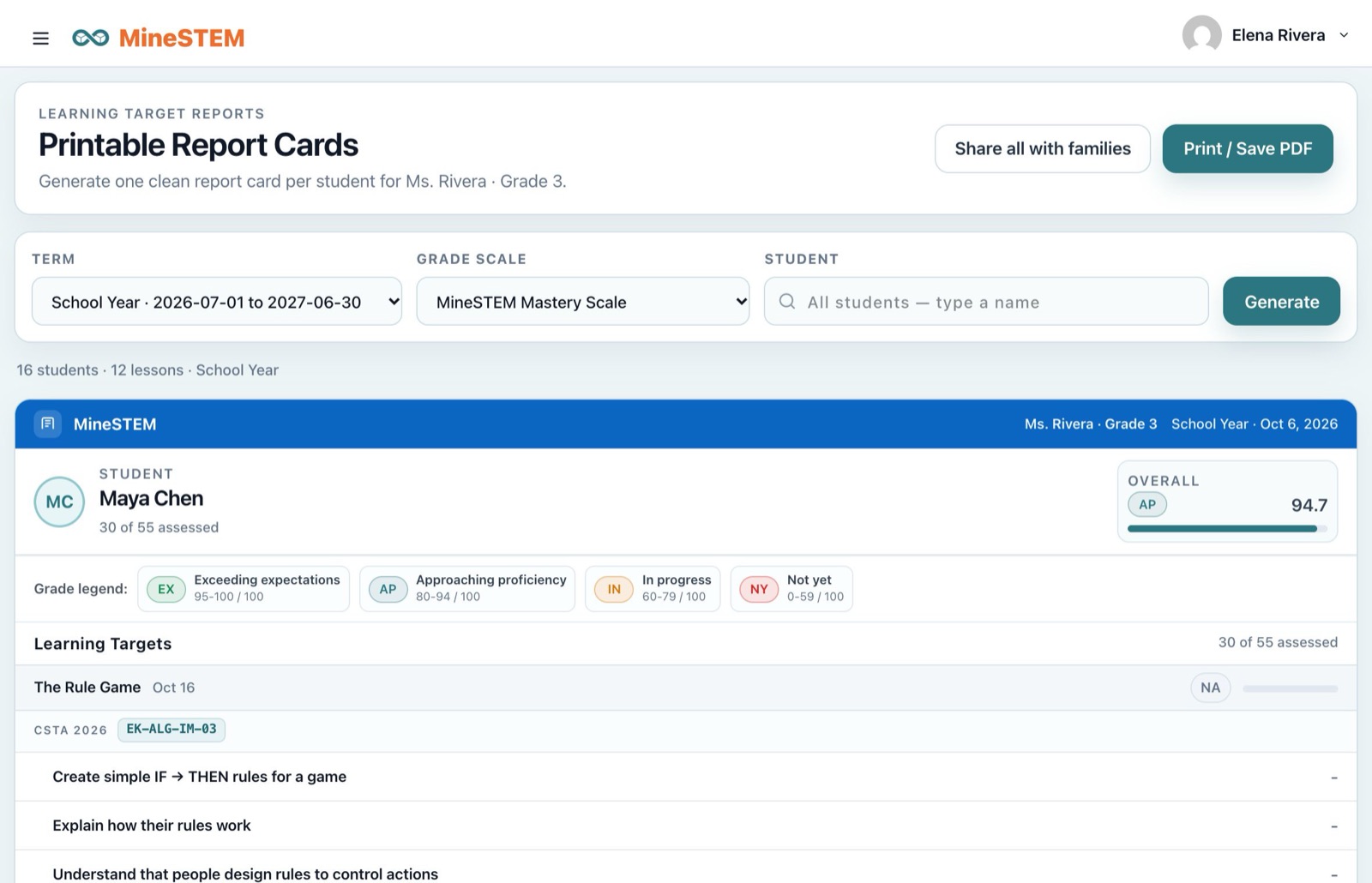1372x883 pixels.
Task: Click the Not yet legend label
Action: (x=809, y=580)
